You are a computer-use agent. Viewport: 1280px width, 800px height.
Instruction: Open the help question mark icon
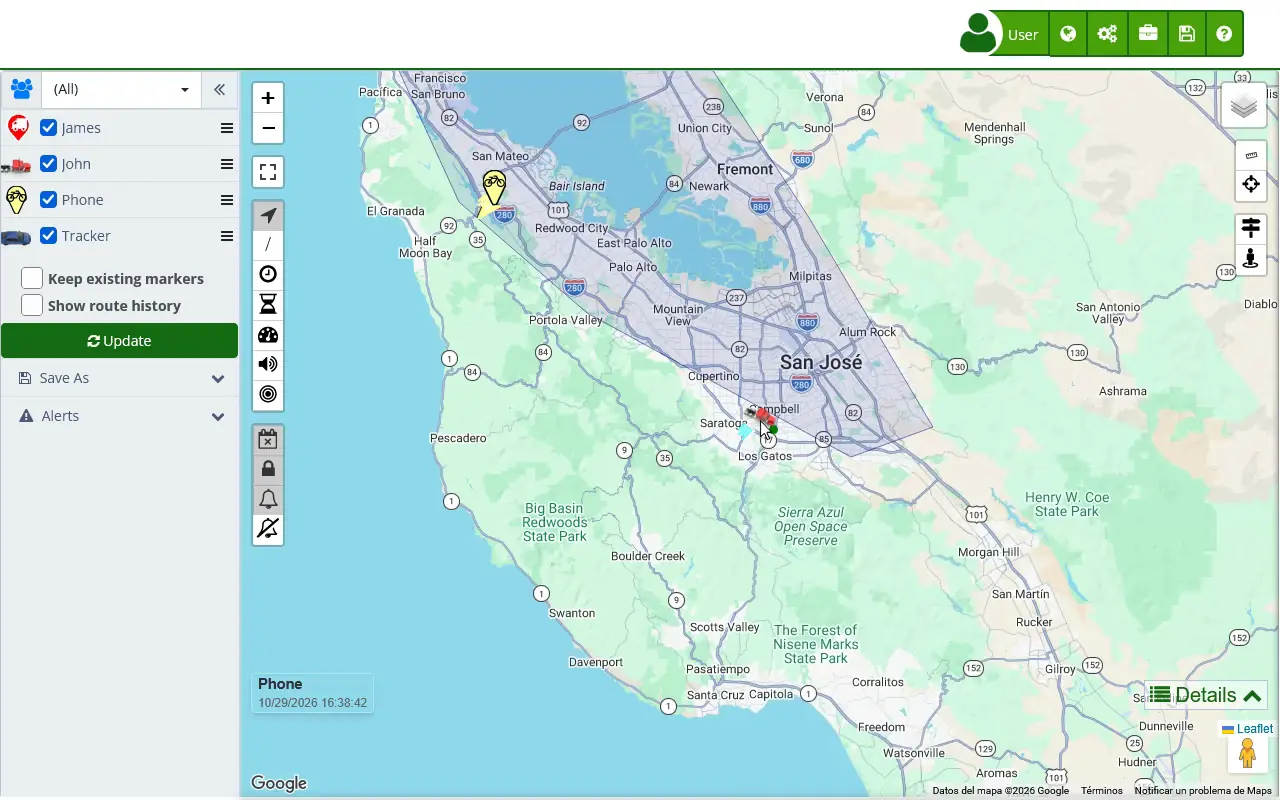pyautogui.click(x=1224, y=34)
